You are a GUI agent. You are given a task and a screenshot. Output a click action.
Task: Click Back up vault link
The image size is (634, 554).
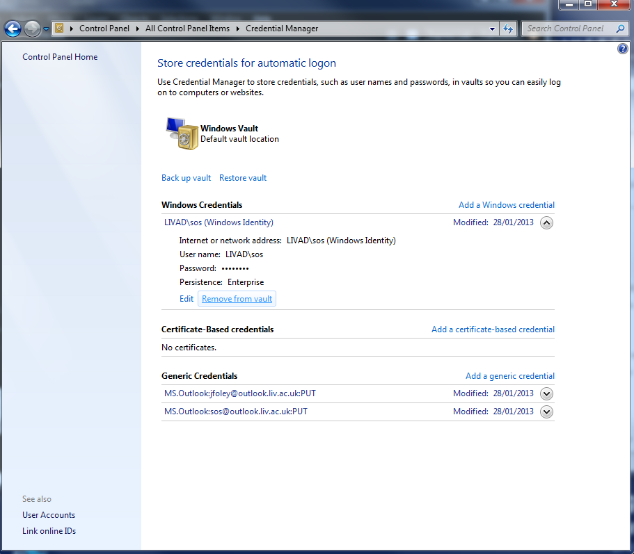(x=186, y=178)
